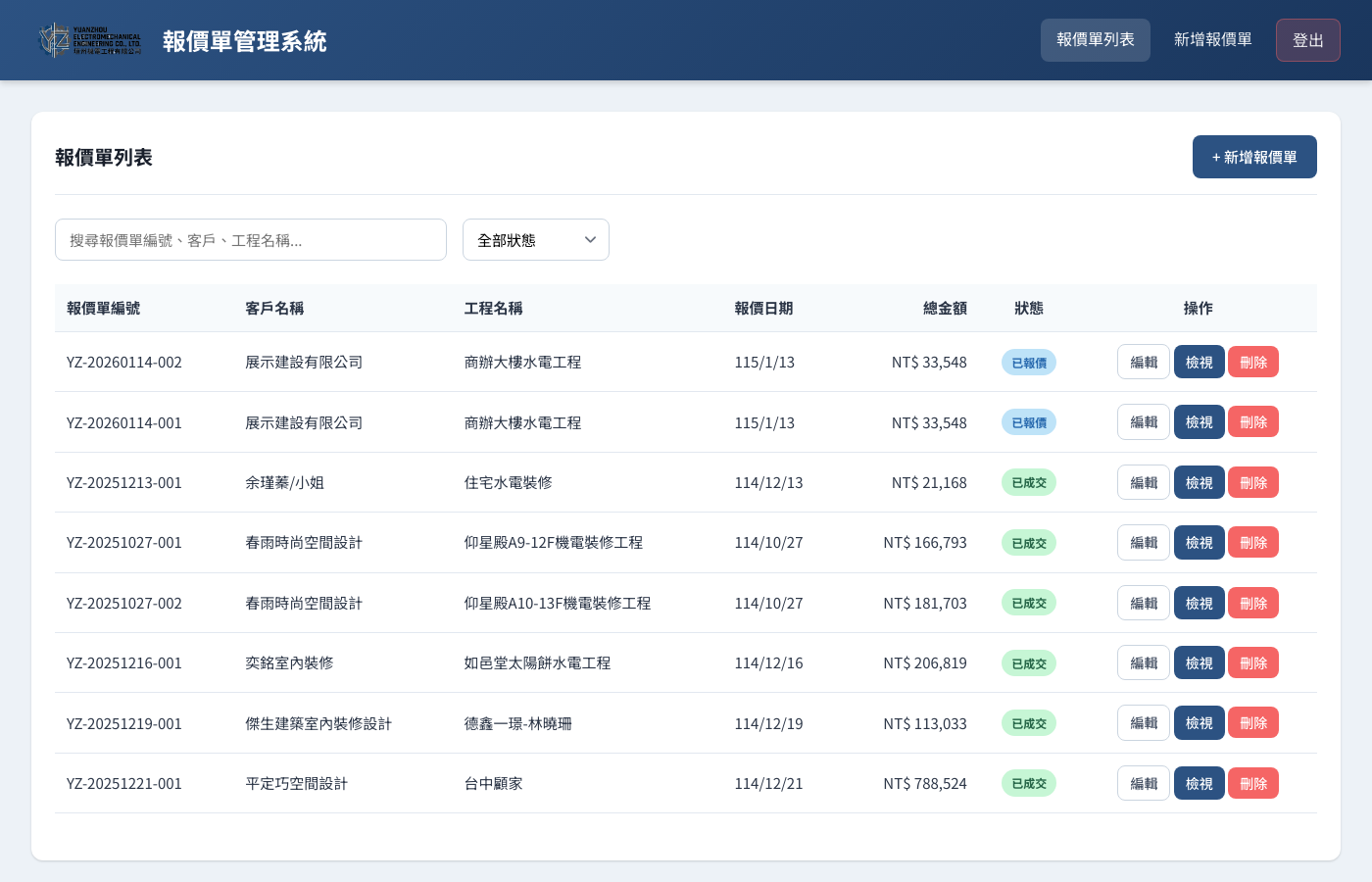
Task: Open the 全部狀態 status filter dropdown
Action: coord(535,239)
